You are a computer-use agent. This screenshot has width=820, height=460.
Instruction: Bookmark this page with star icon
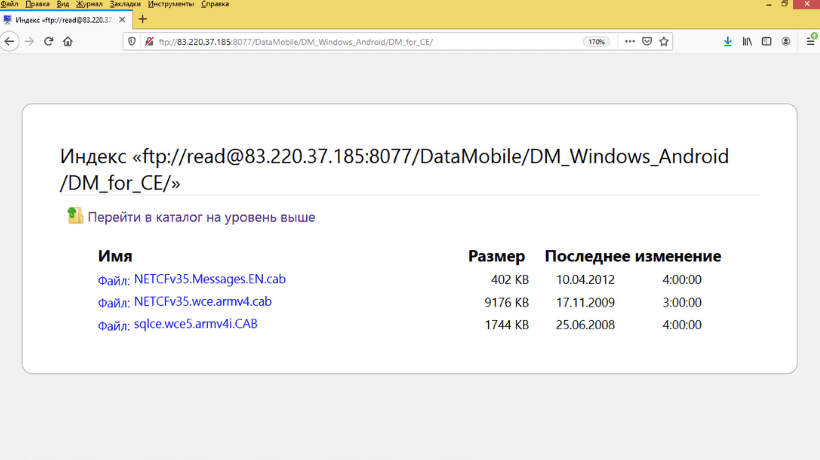[664, 41]
